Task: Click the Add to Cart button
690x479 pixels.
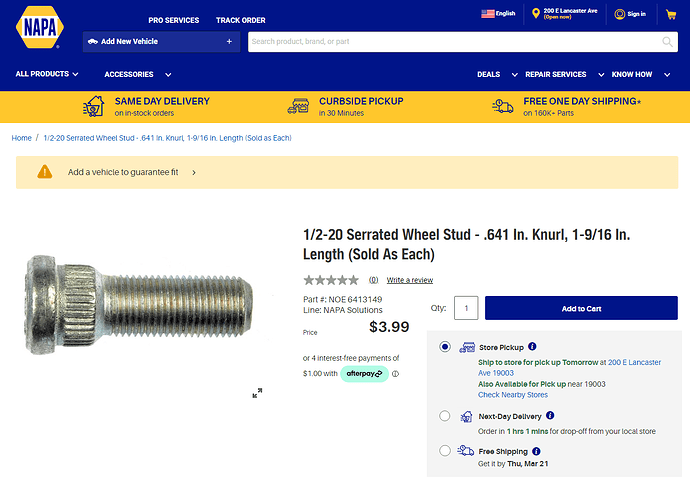Action: (581, 308)
